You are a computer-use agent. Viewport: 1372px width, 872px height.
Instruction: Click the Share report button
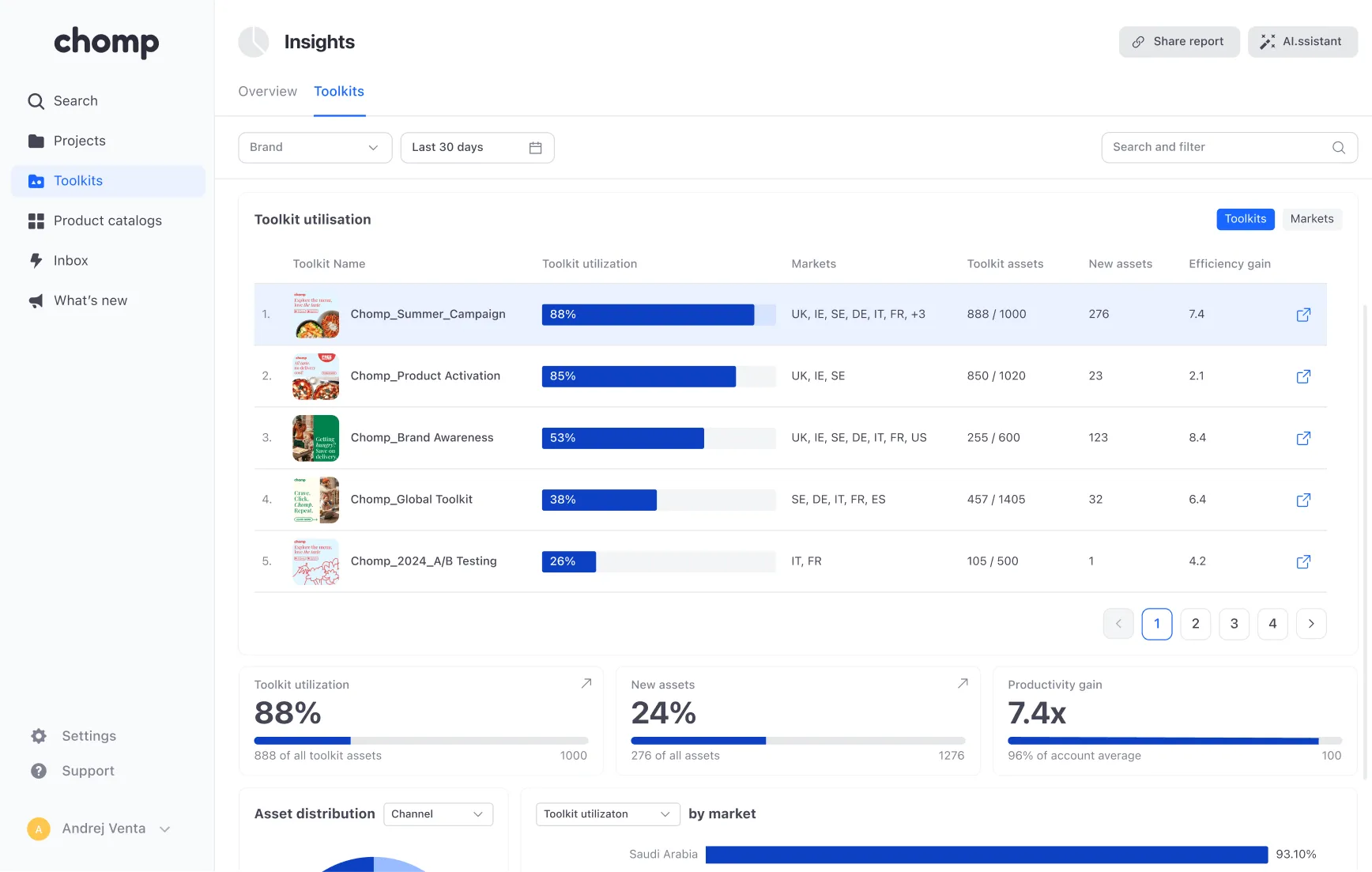point(1179,42)
